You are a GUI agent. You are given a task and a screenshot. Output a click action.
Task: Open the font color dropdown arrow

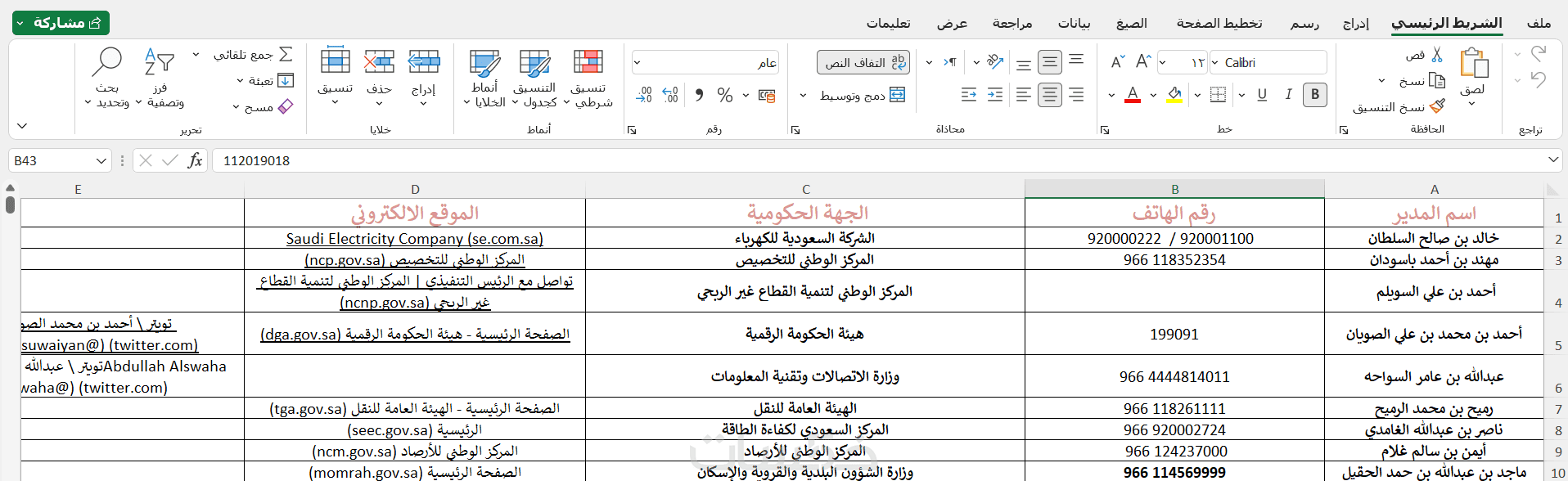(x=1111, y=95)
